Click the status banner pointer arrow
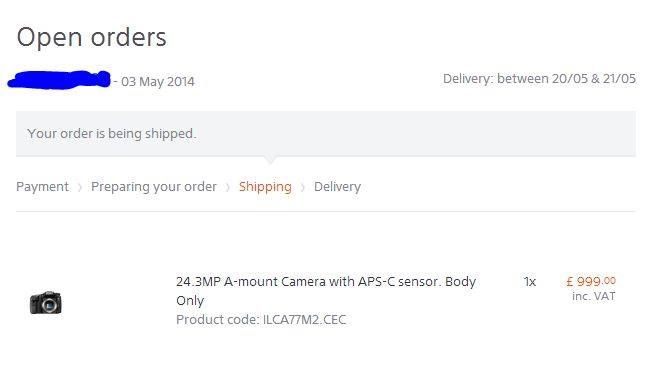Screen dimensions: 670x372 coord(269,160)
